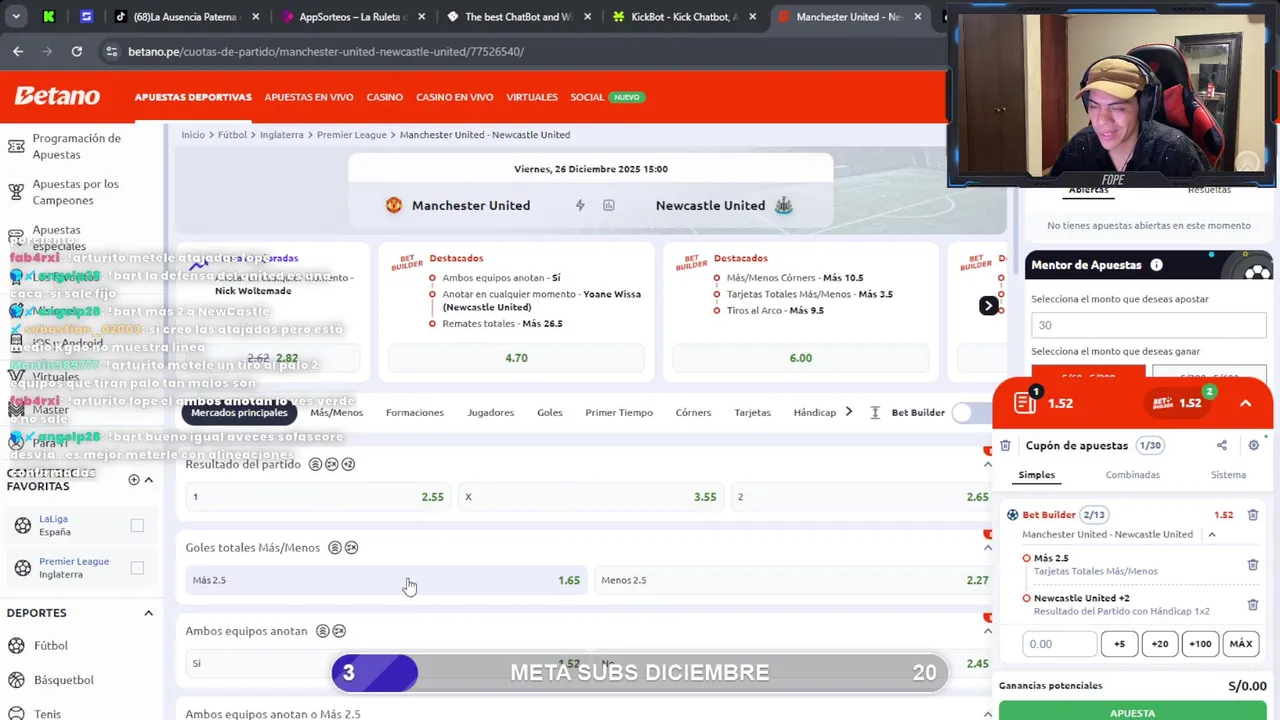Click Newcastle United crest icon
This screenshot has width=1280, height=720.
coord(784,205)
